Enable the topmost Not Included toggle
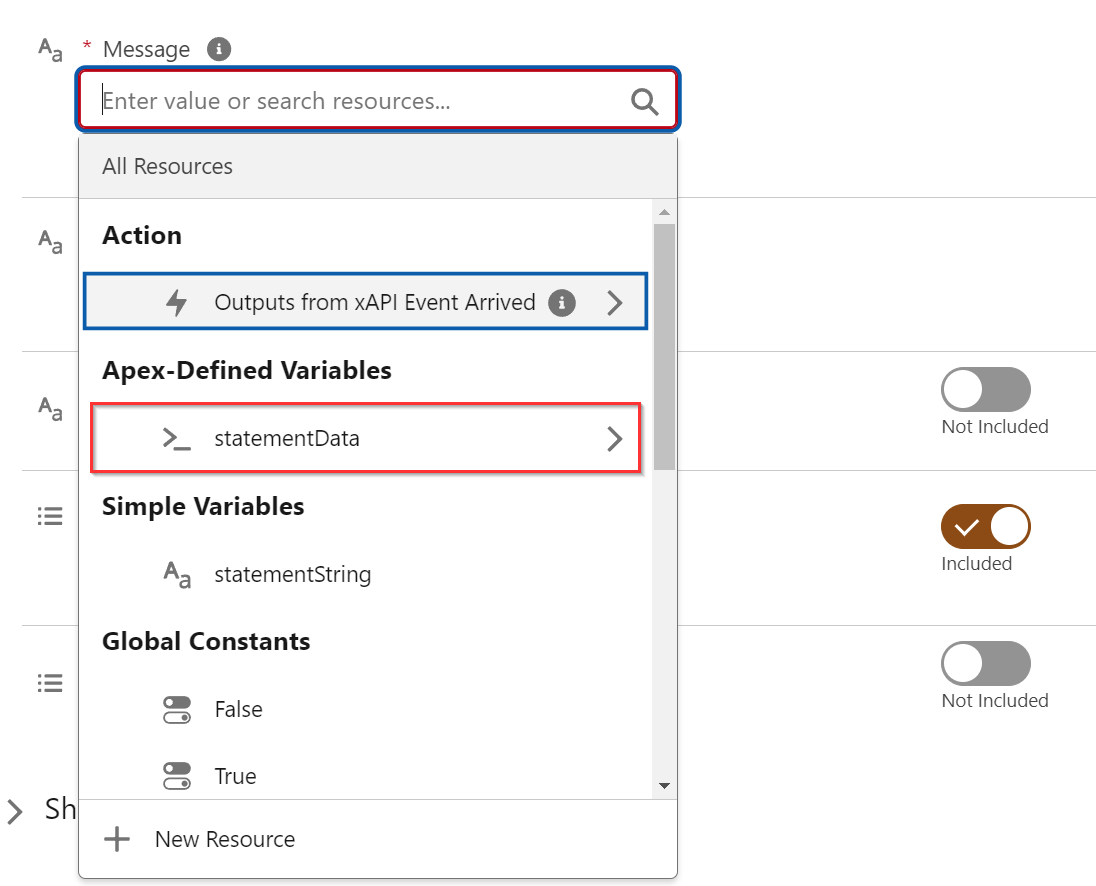The width and height of the screenshot is (1096, 886). 985,390
